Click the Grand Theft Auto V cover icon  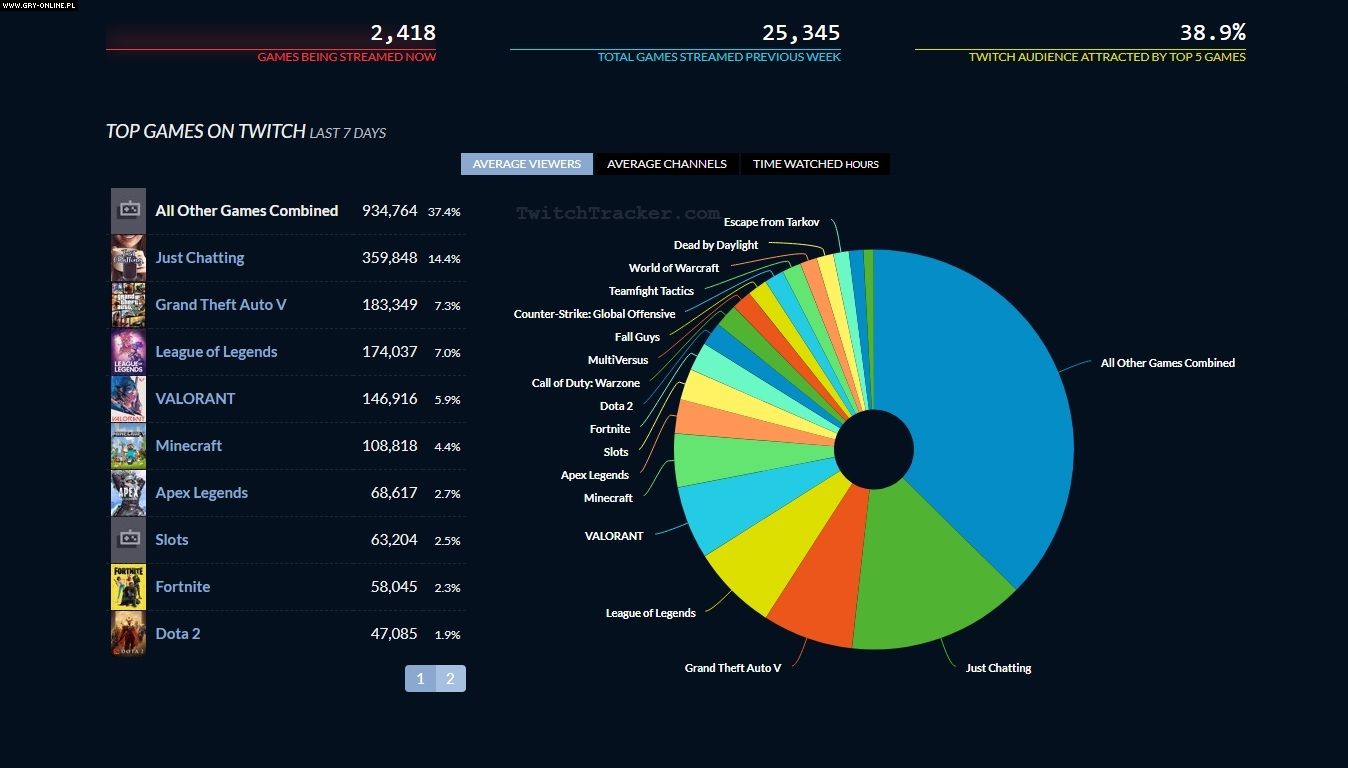coord(128,305)
